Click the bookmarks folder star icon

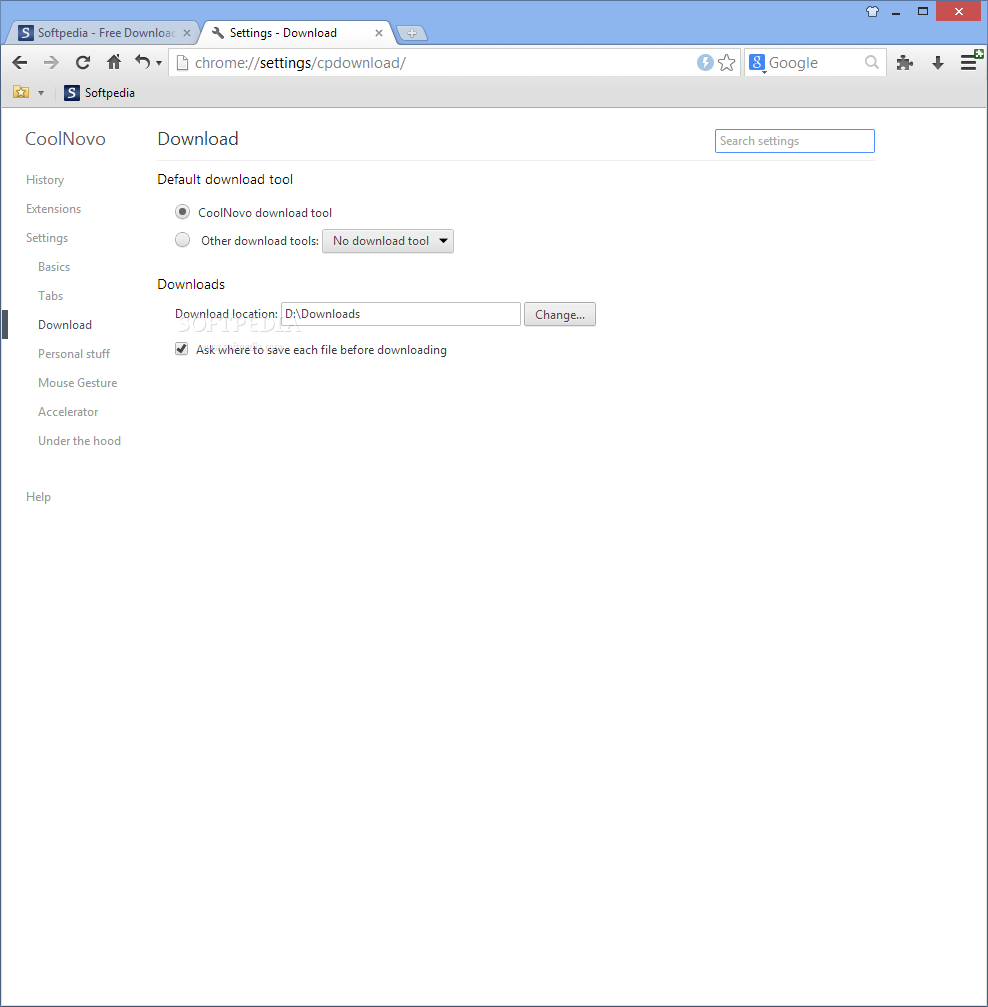coord(21,92)
